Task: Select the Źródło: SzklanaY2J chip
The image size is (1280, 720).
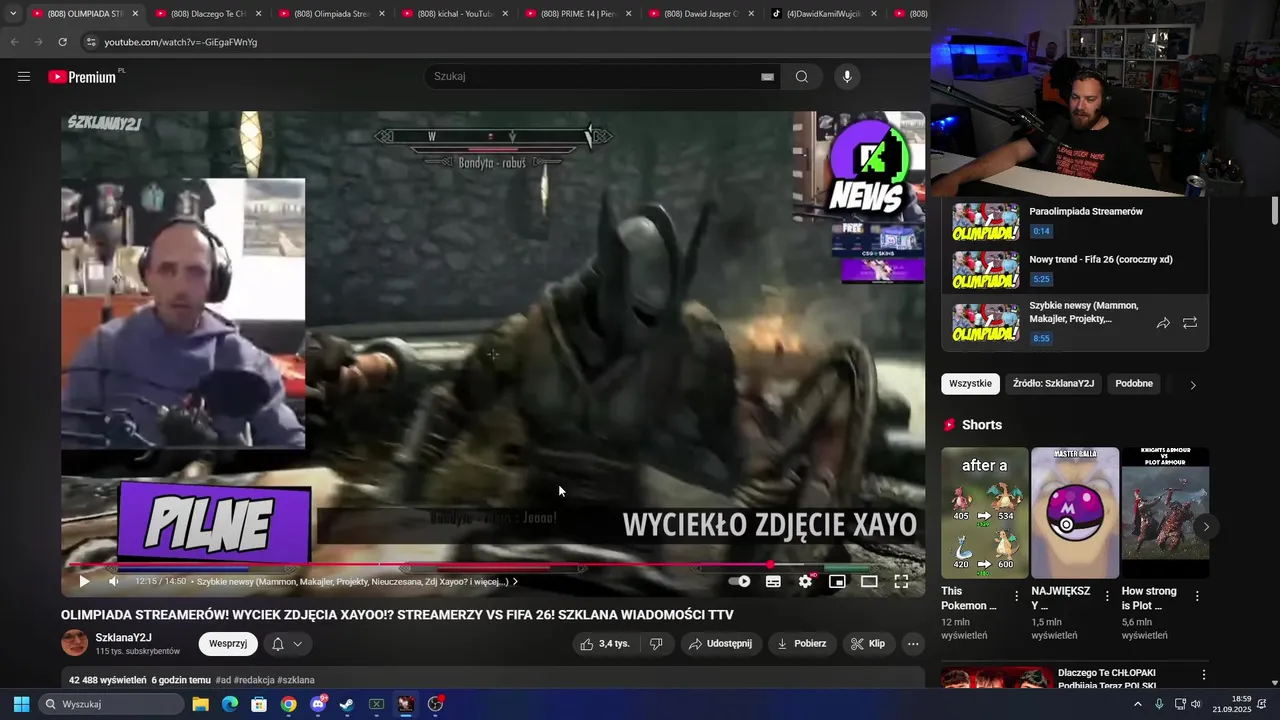Action: pos(1053,384)
